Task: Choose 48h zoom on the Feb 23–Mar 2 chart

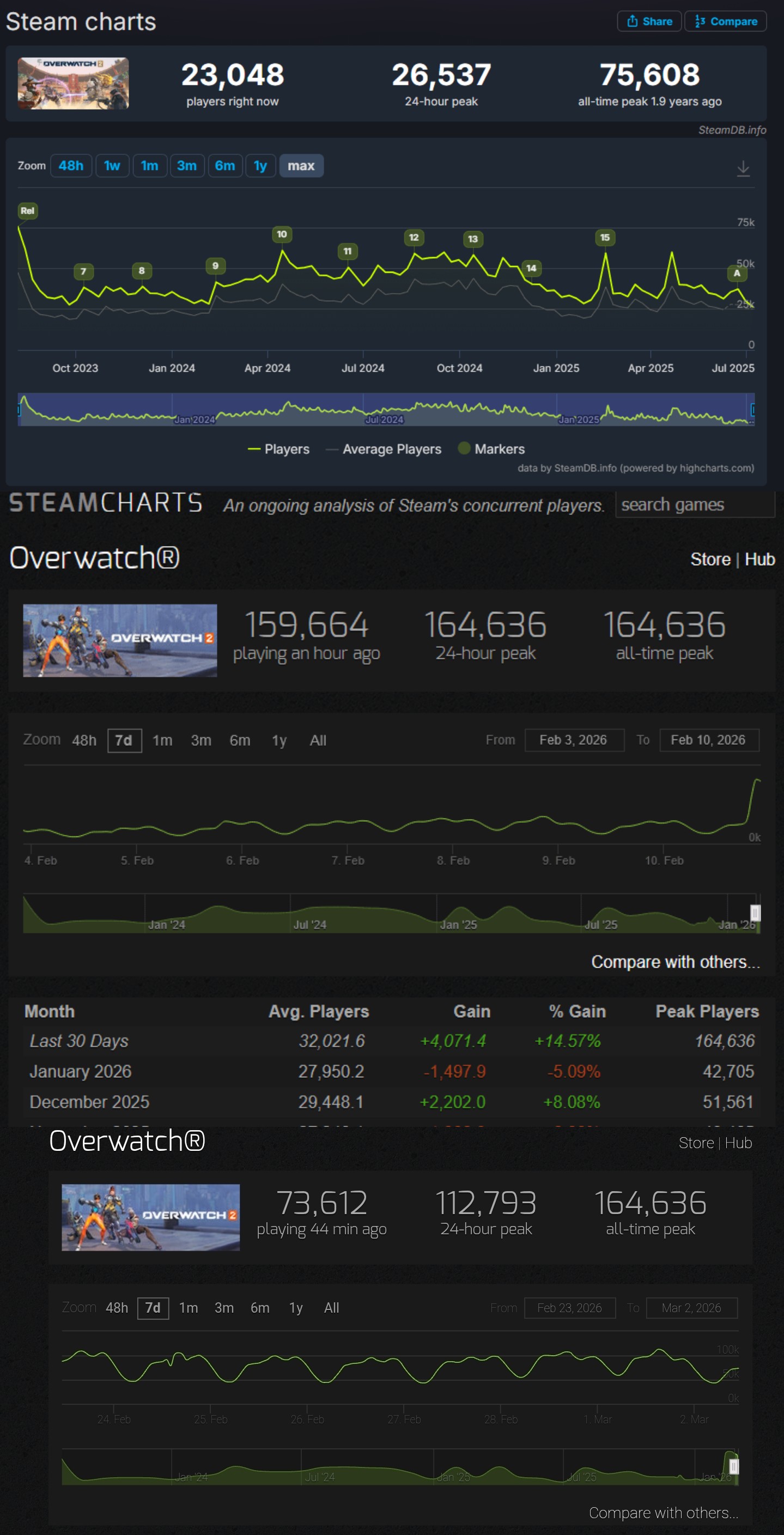Action: click(117, 1308)
